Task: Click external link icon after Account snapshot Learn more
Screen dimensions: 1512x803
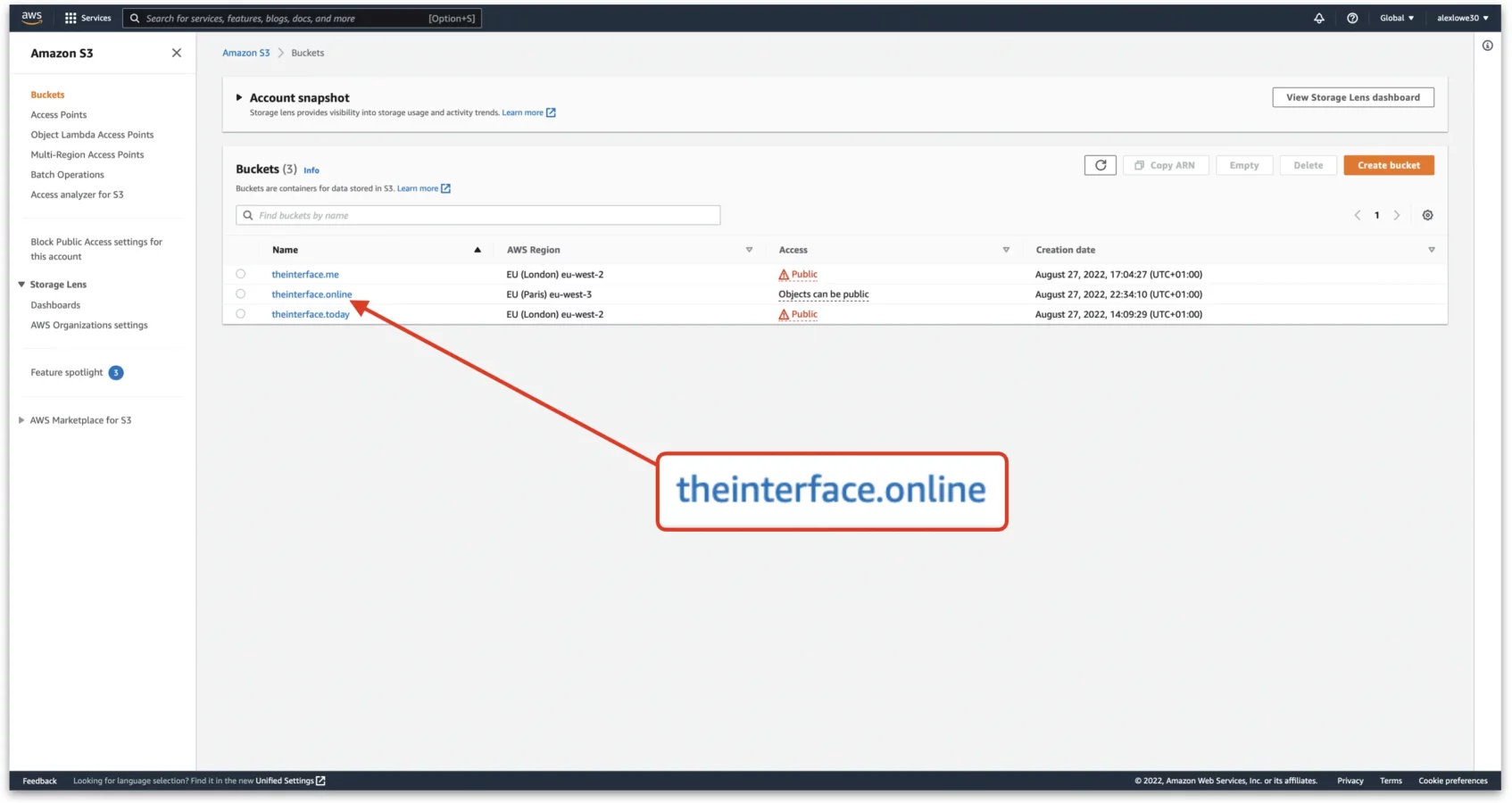Action: (x=551, y=112)
